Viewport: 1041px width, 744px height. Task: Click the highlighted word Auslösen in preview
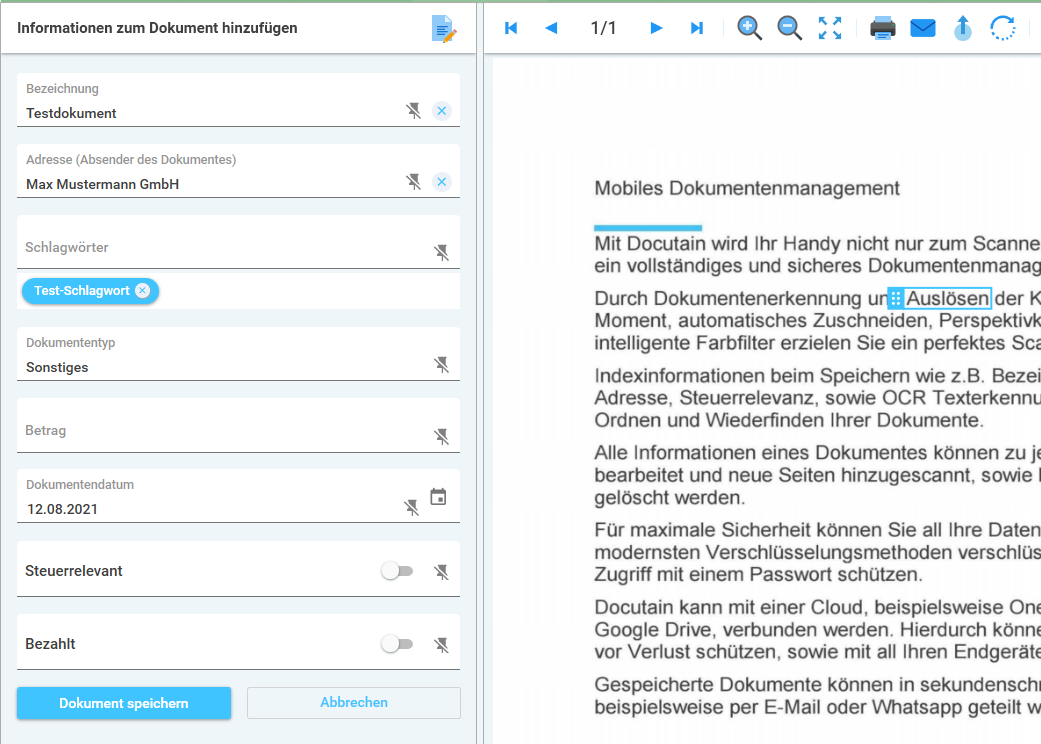coord(947,299)
